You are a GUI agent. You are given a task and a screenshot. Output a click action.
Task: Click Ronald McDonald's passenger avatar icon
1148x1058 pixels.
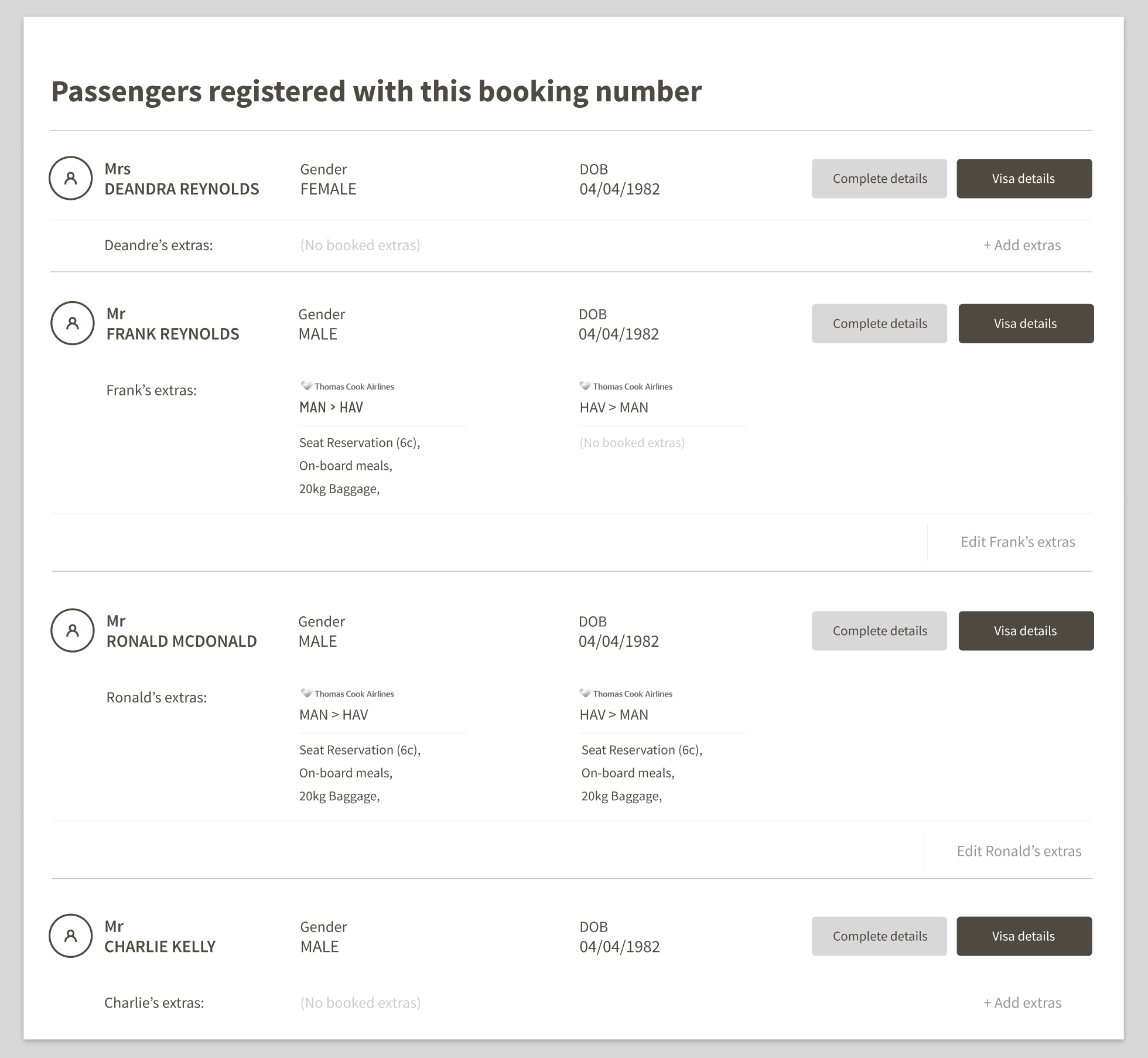73,630
